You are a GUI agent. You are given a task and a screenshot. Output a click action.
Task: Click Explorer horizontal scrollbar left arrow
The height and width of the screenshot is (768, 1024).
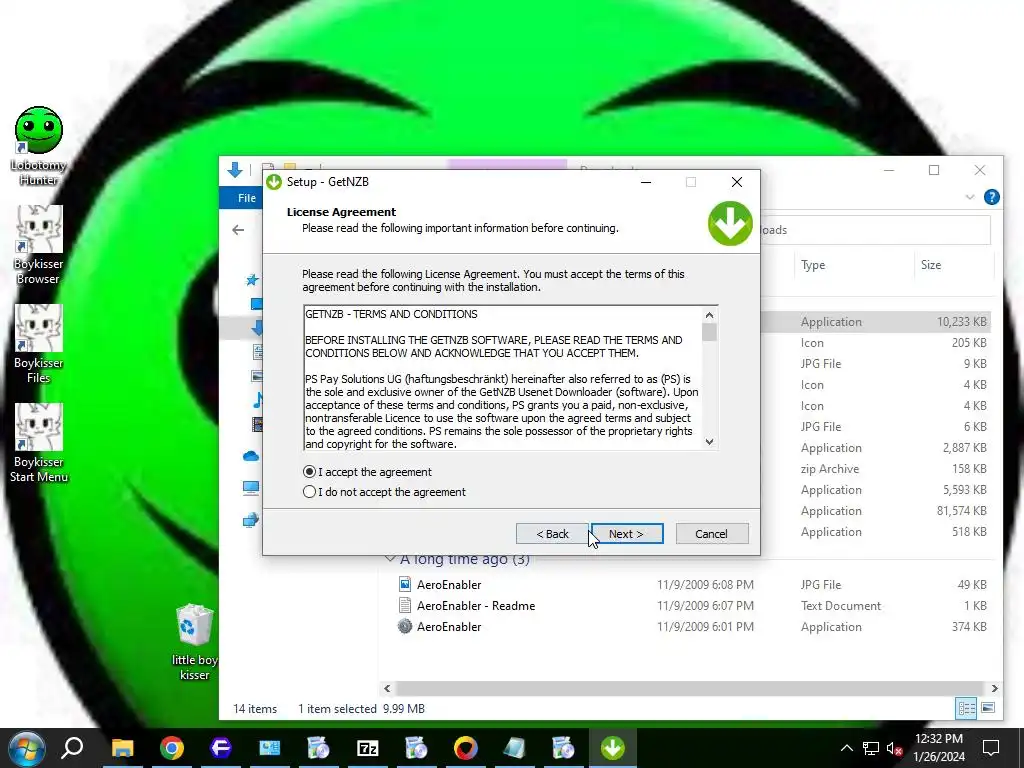(x=387, y=688)
